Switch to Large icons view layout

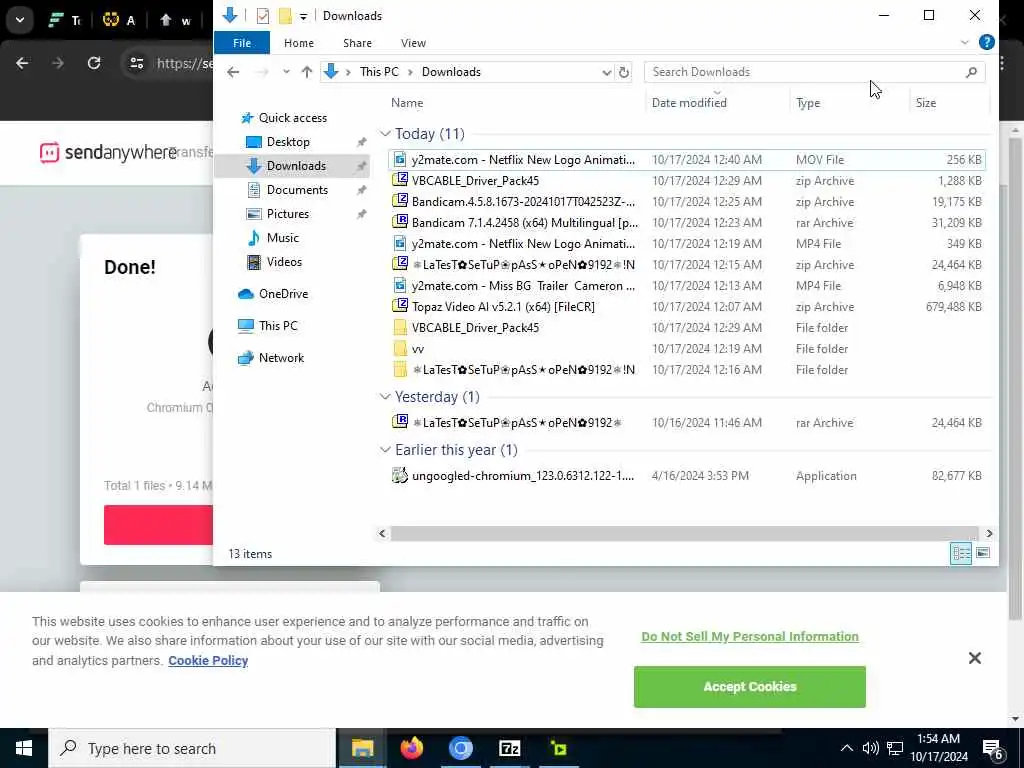(983, 554)
